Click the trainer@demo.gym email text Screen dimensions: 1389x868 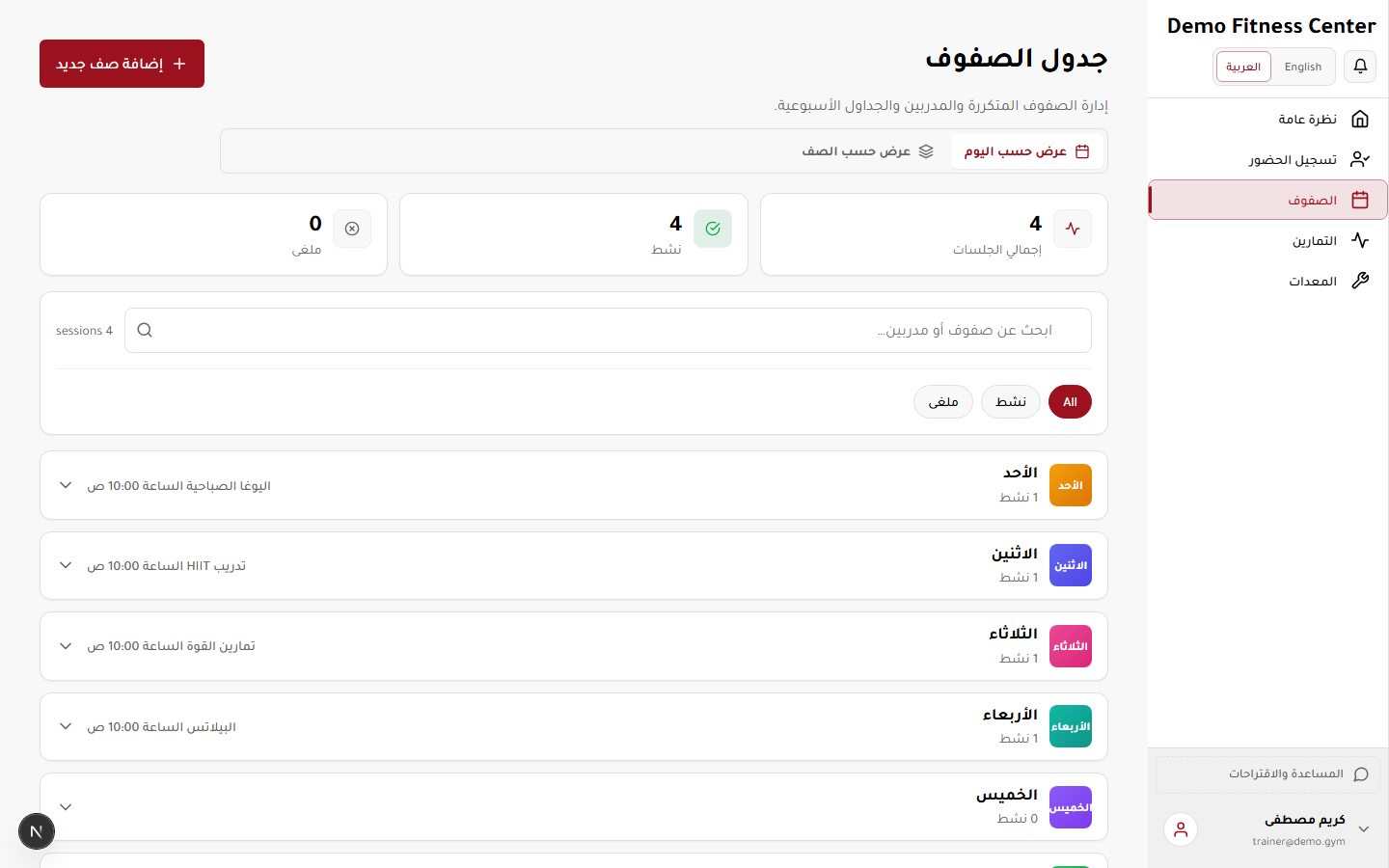point(1298,842)
